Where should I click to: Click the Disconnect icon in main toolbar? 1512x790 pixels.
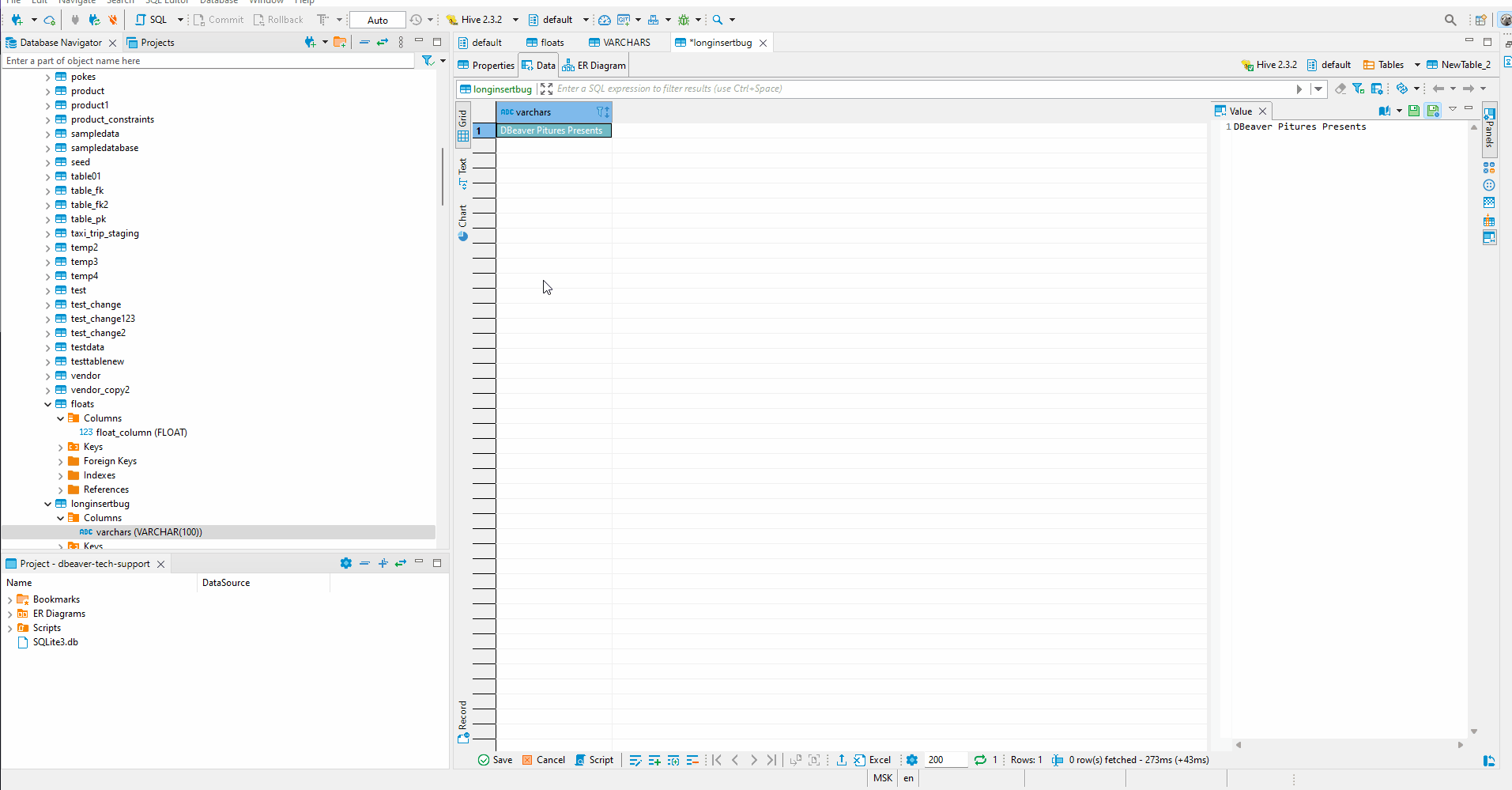point(112,20)
